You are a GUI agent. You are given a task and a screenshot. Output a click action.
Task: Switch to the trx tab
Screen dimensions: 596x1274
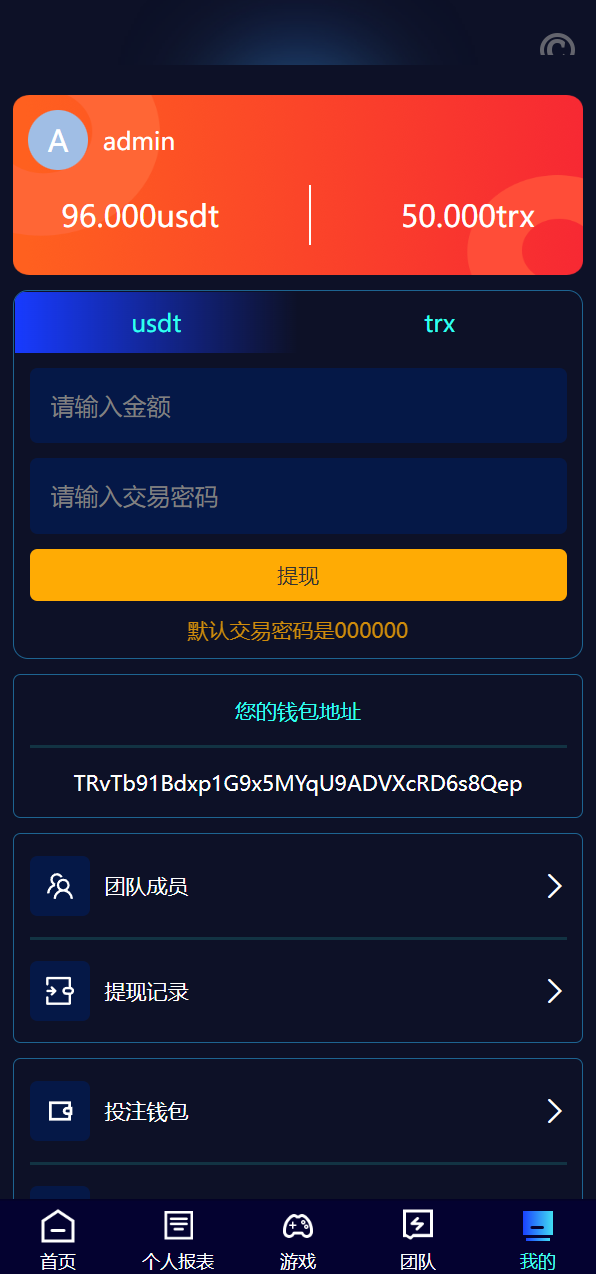(440, 323)
